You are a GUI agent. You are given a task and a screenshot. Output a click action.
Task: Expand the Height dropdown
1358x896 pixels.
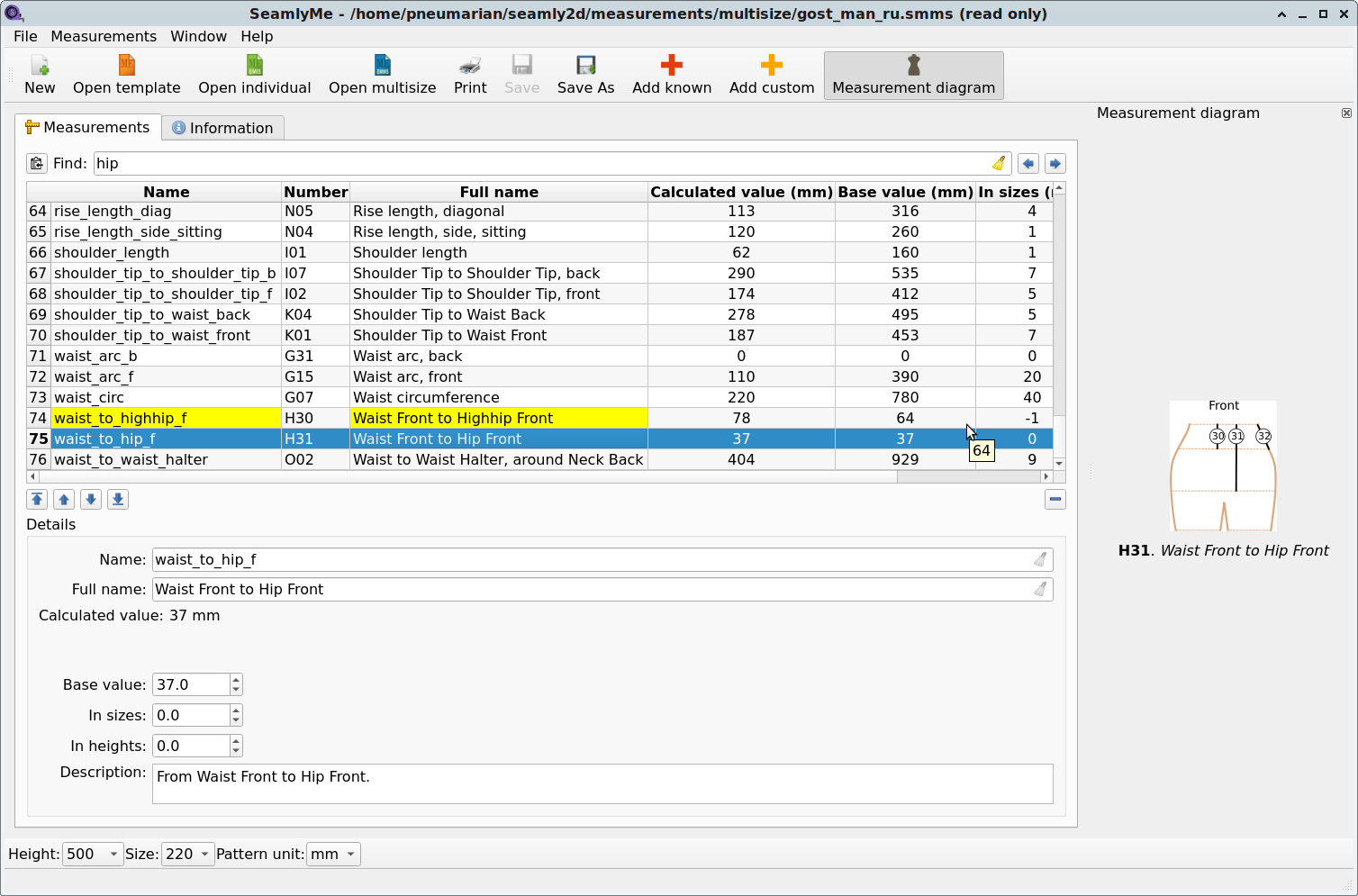92,854
